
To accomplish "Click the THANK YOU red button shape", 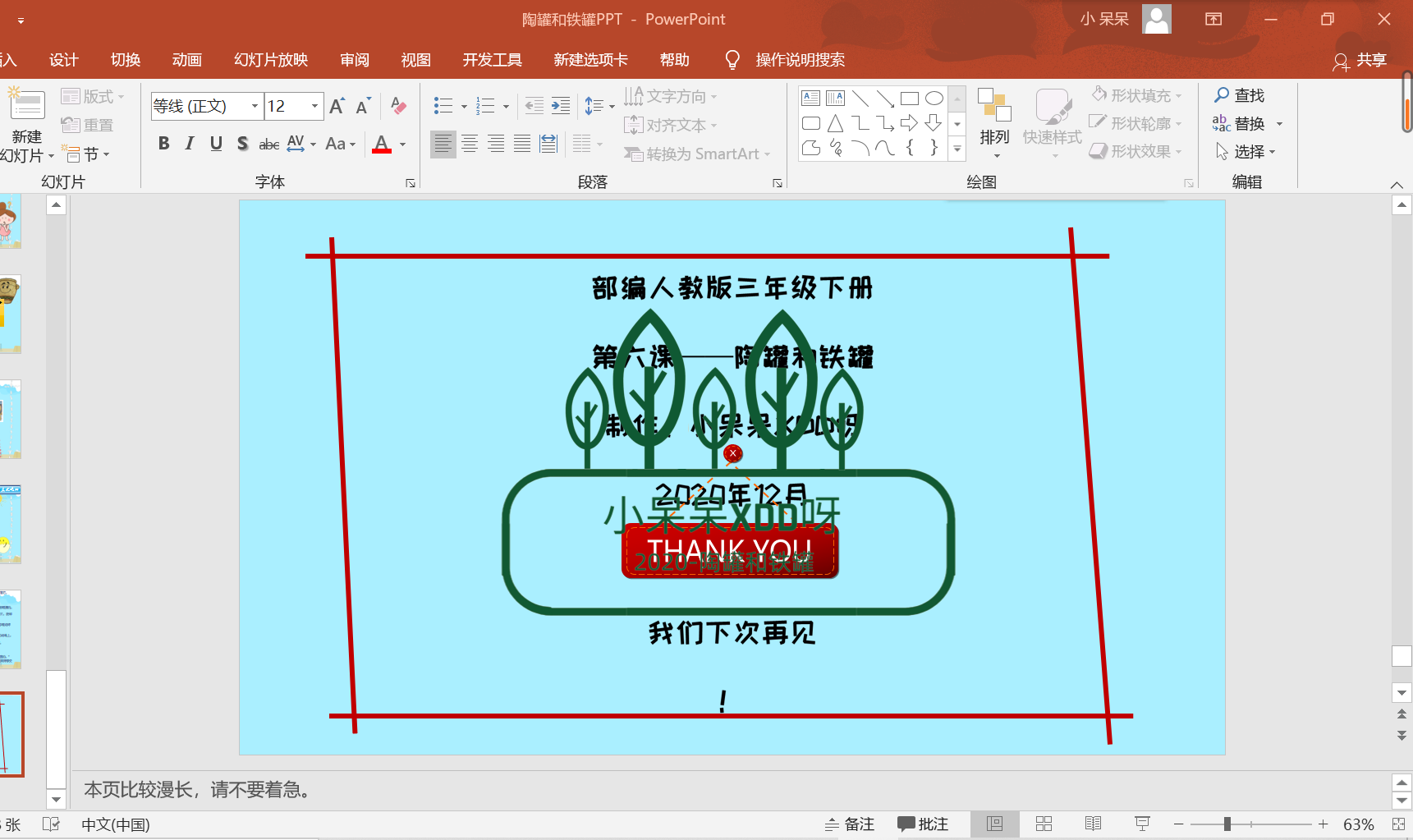I will [730, 551].
